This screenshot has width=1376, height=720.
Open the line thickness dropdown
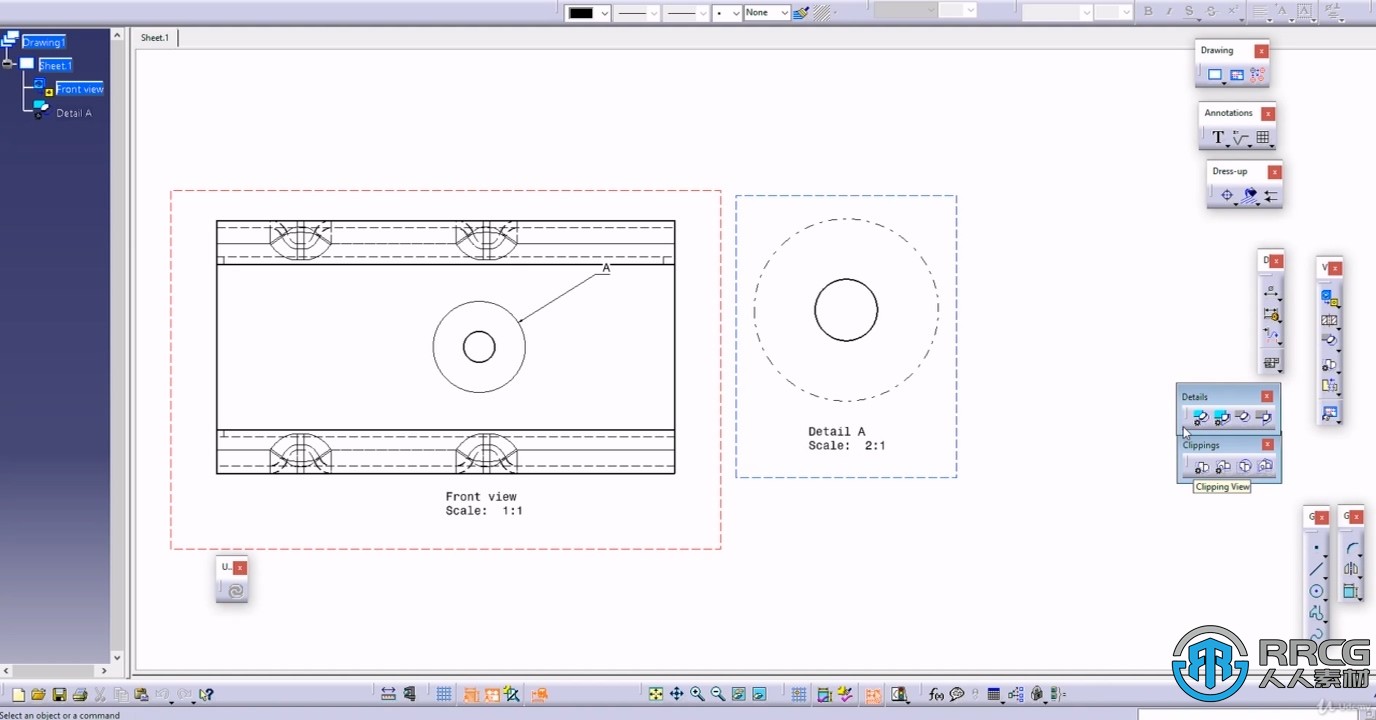pos(653,13)
